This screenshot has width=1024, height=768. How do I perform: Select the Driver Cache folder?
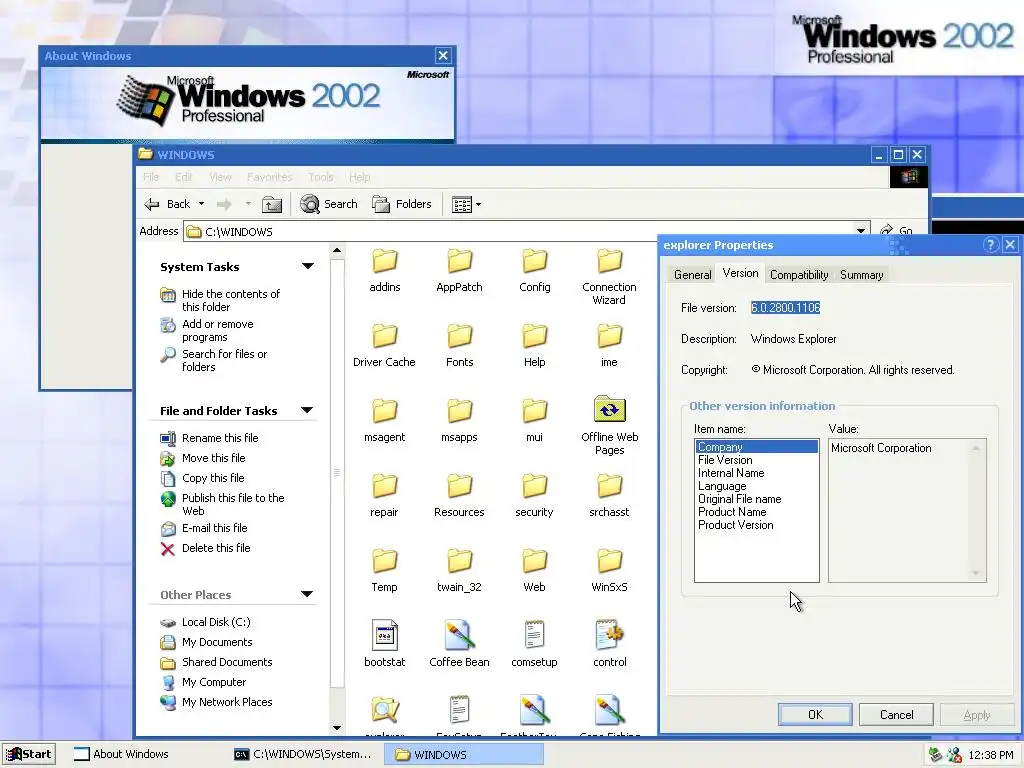[x=384, y=345]
